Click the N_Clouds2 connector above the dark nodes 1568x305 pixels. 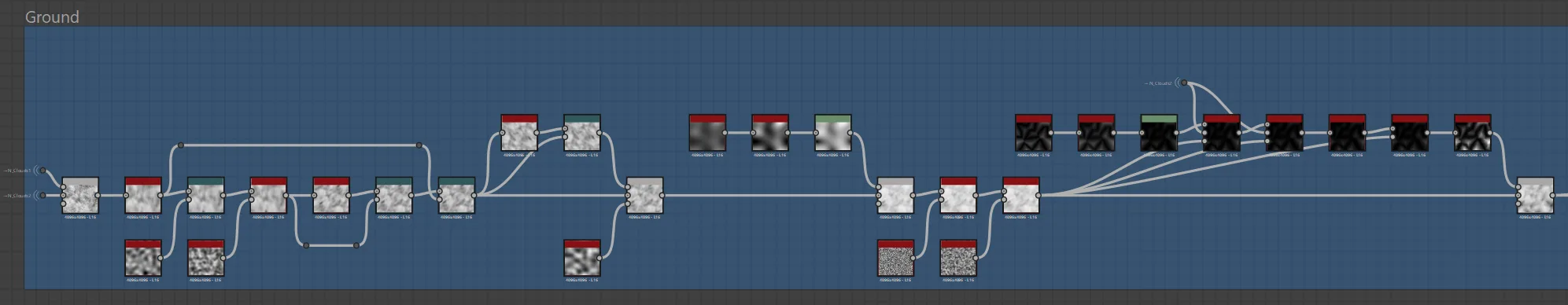[1183, 83]
